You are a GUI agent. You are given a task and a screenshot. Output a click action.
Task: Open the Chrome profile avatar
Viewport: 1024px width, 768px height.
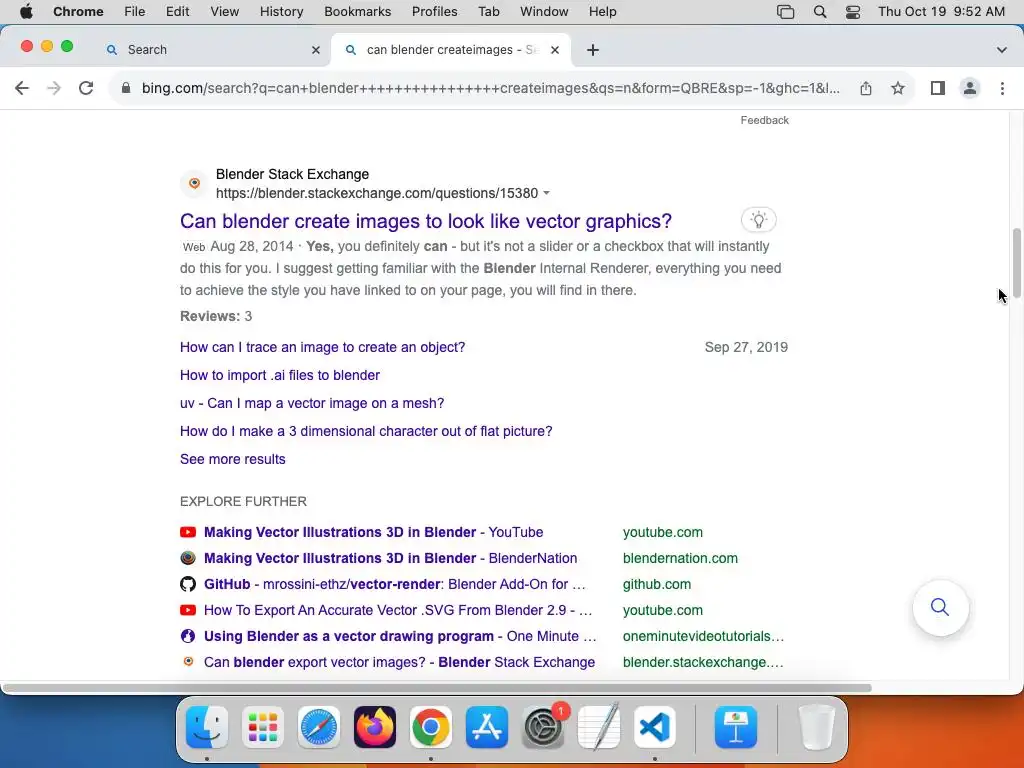click(x=970, y=88)
